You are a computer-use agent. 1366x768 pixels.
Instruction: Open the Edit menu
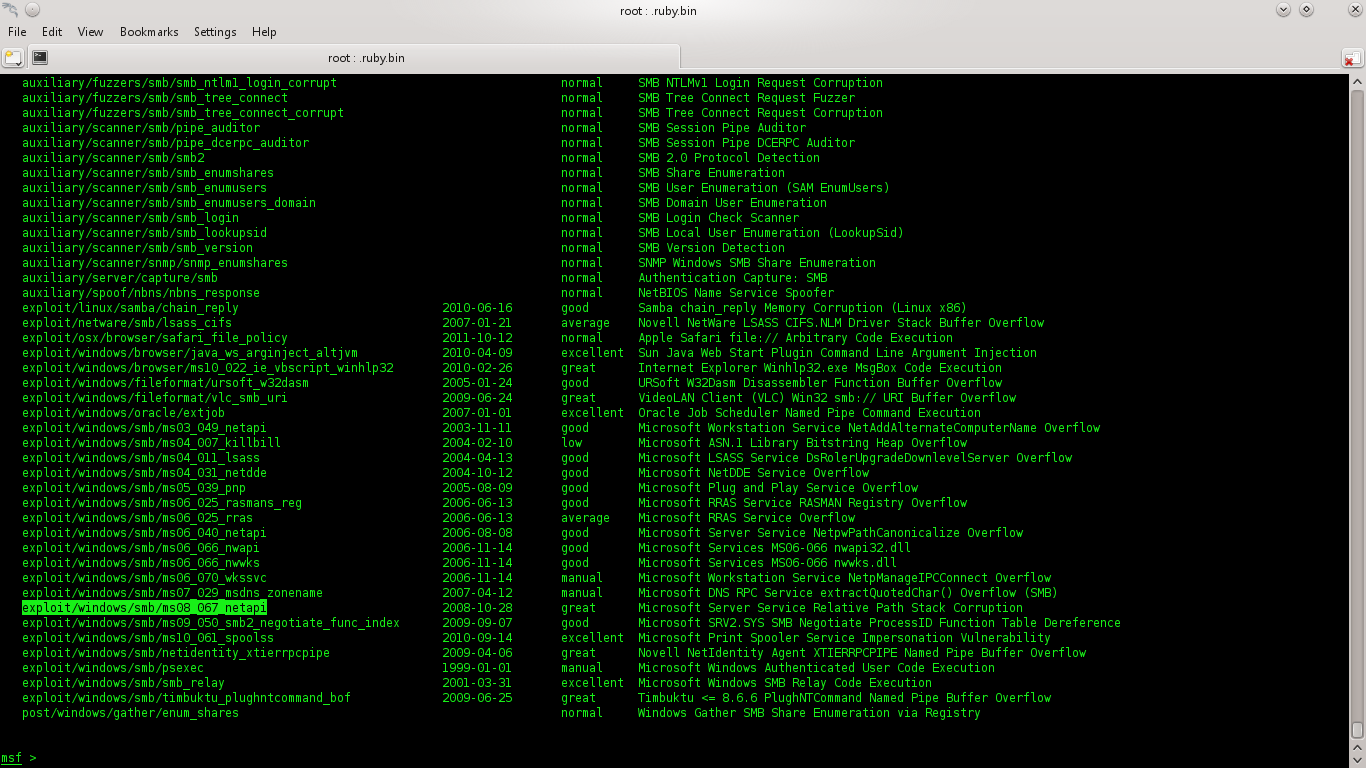click(x=52, y=32)
